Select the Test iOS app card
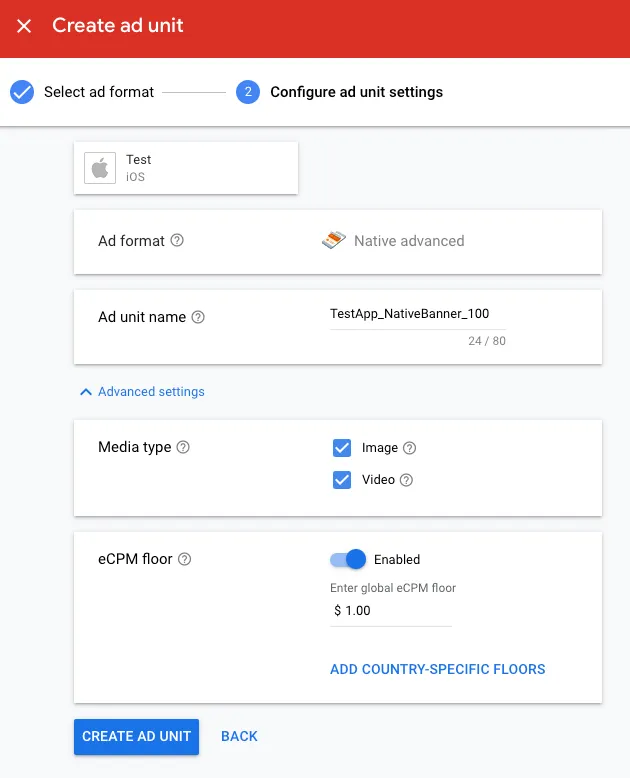This screenshot has height=778, width=630. 186,168
